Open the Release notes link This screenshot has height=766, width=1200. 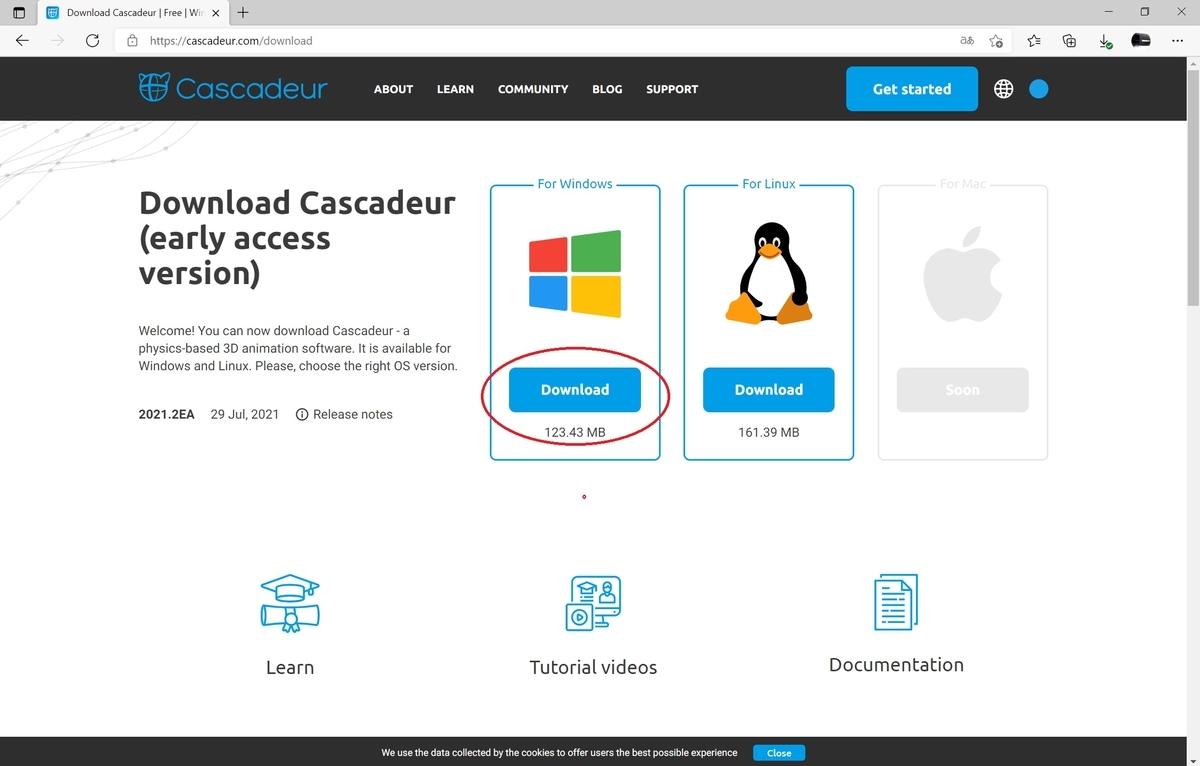pos(353,414)
